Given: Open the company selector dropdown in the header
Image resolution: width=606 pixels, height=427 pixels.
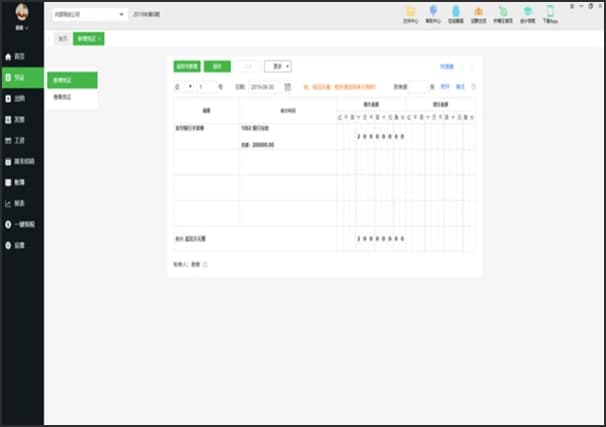Looking at the screenshot, I should (90, 14).
